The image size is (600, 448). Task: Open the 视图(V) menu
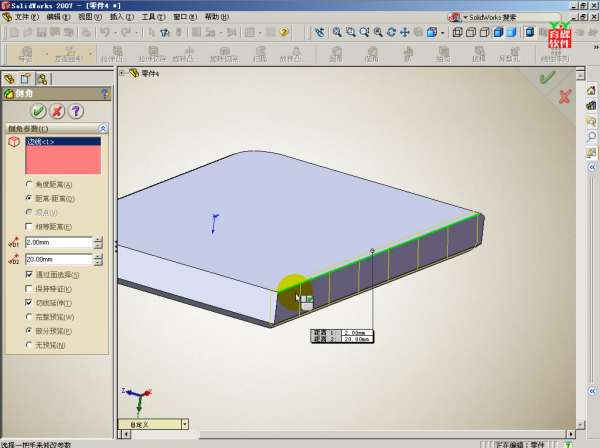tap(90, 17)
